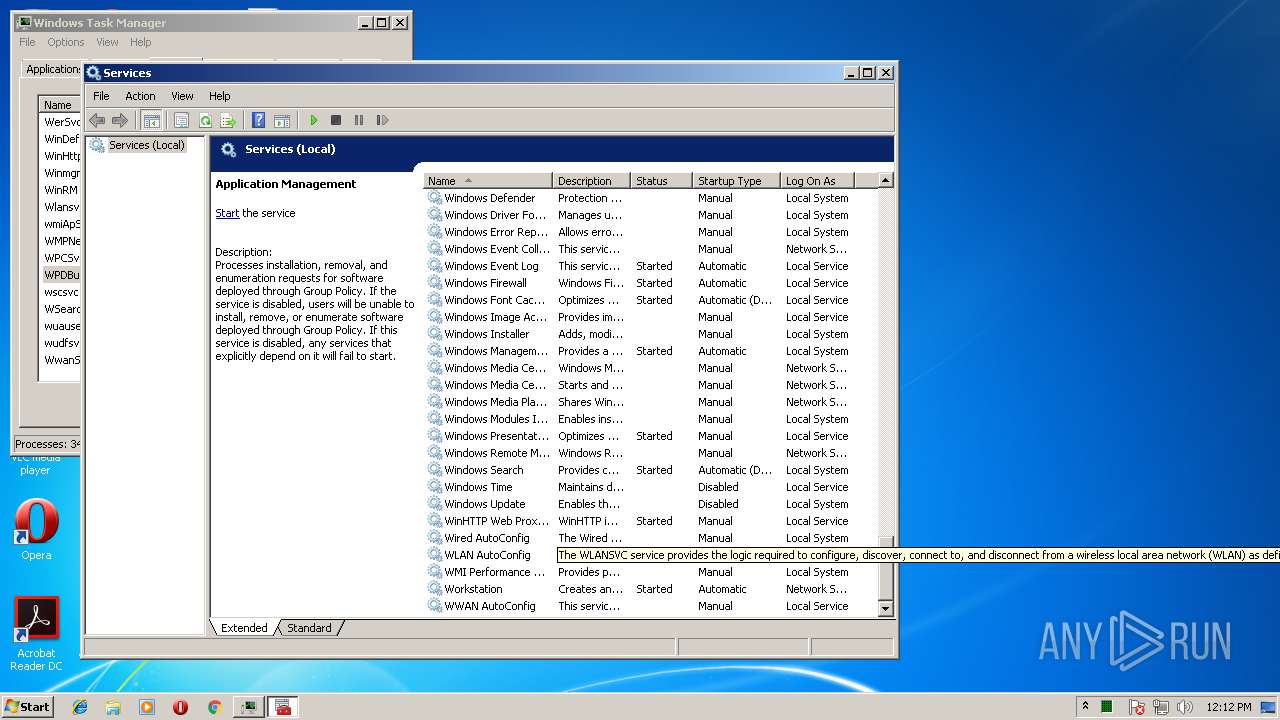Open Options menu in Task Manager
The width and height of the screenshot is (1280, 720).
click(66, 42)
